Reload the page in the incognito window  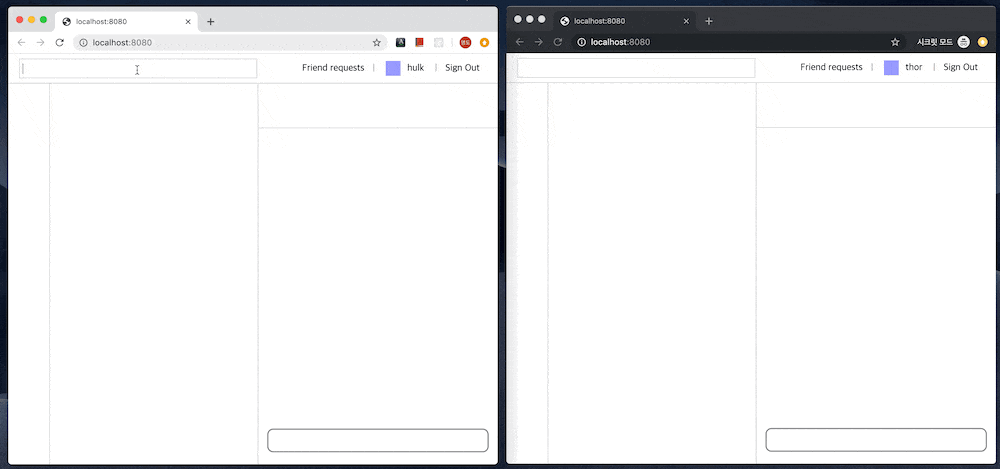coord(557,42)
